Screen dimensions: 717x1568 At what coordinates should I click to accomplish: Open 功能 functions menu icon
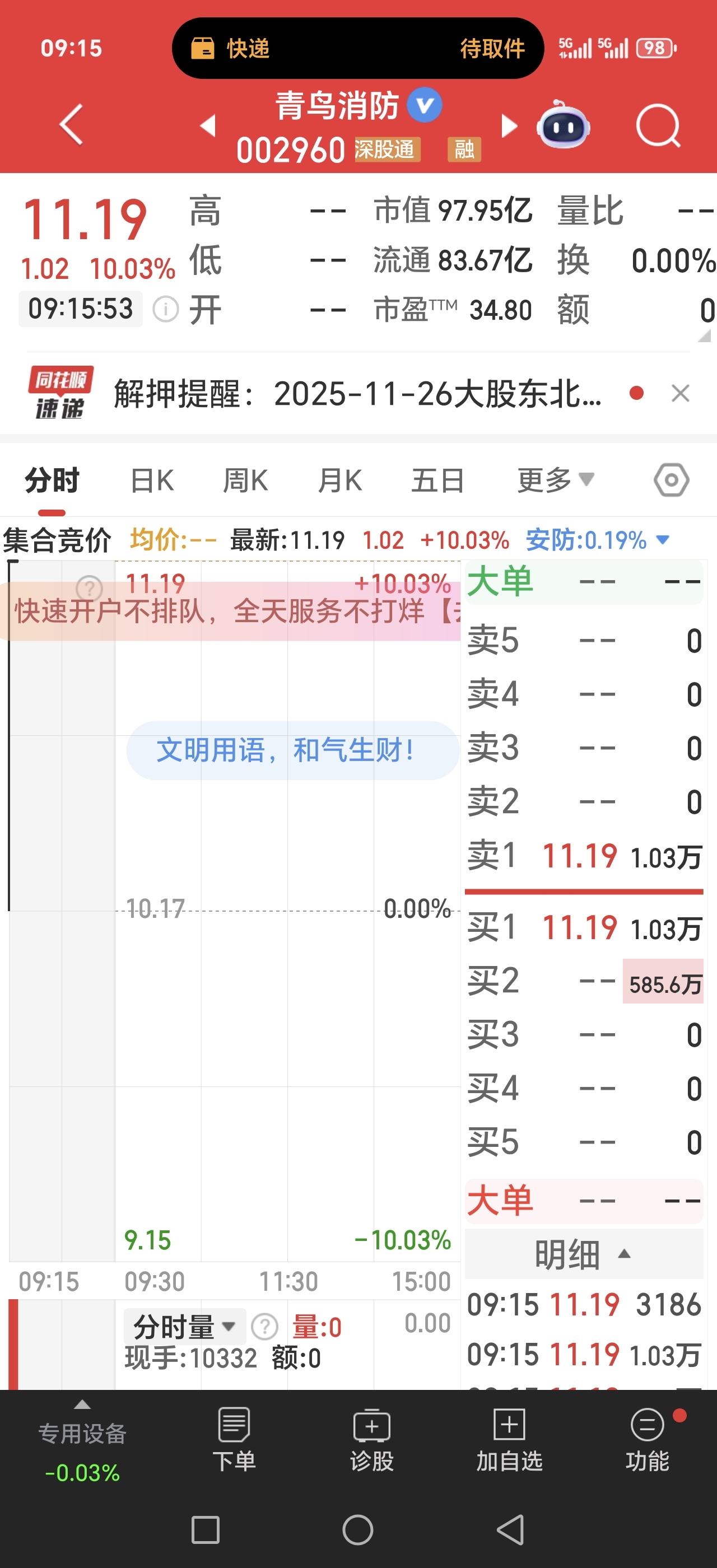tap(648, 1439)
